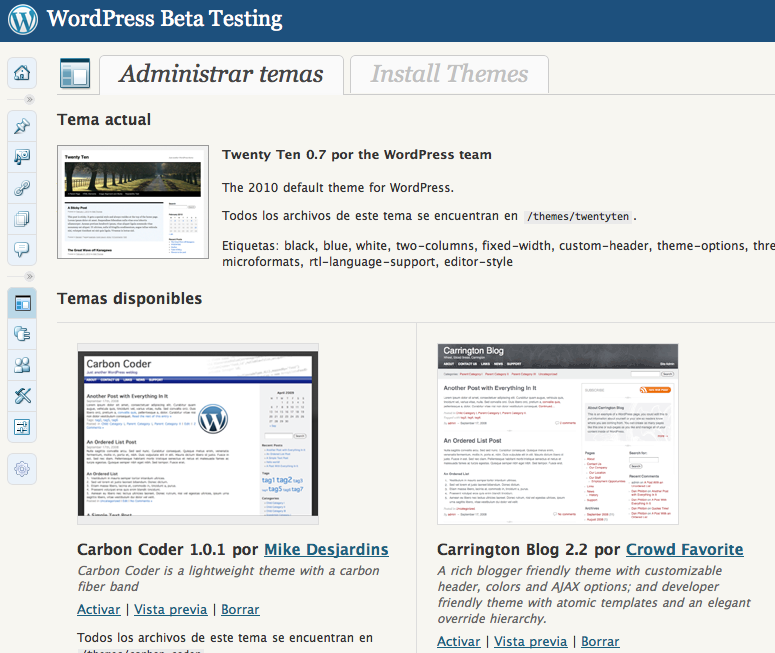775x653 pixels.
Task: Click the Carrington Blog theme screenshot thumbnail
Action: [x=558, y=434]
